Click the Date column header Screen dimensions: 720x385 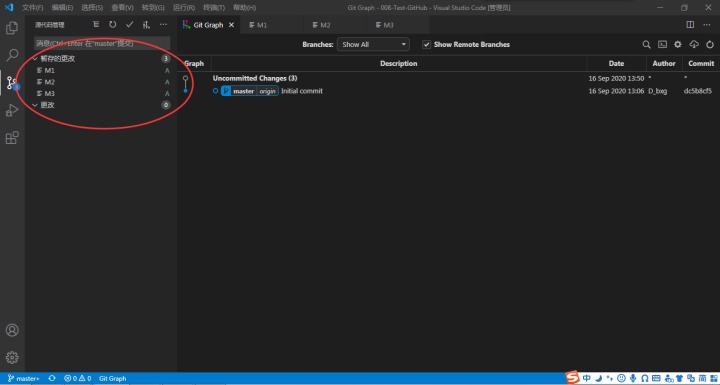click(x=616, y=63)
